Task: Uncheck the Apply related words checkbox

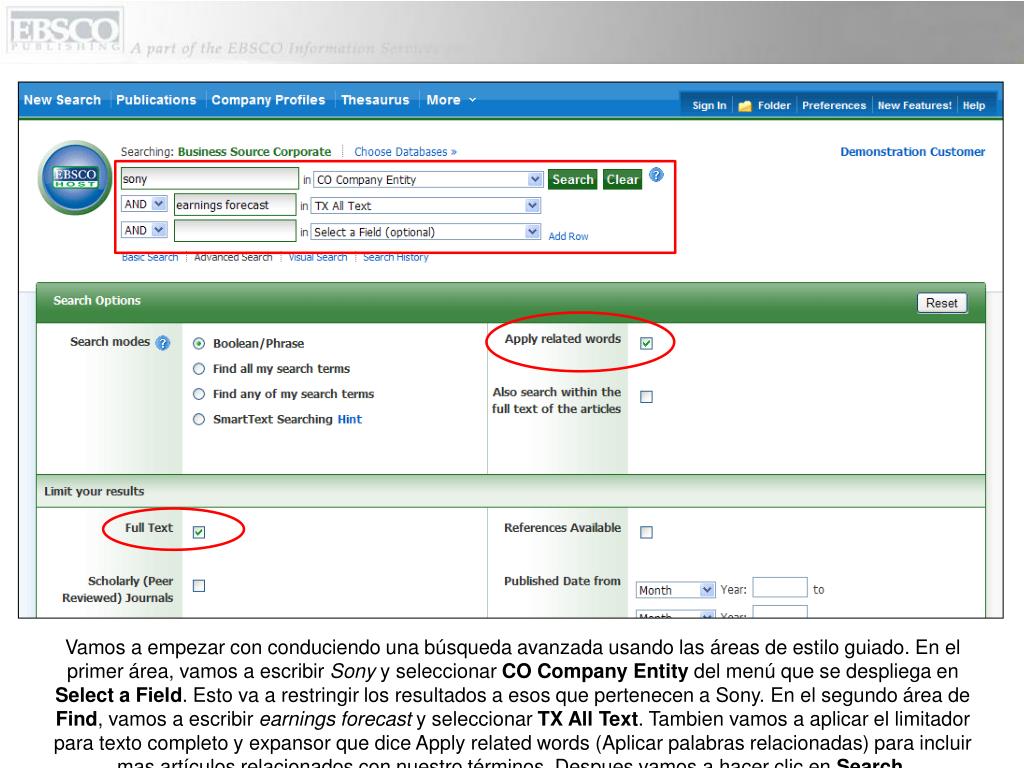Action: tap(646, 343)
